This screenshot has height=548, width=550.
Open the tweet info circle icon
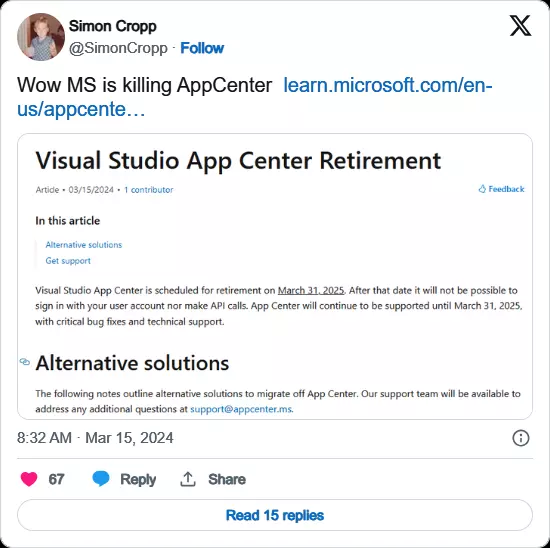521,438
